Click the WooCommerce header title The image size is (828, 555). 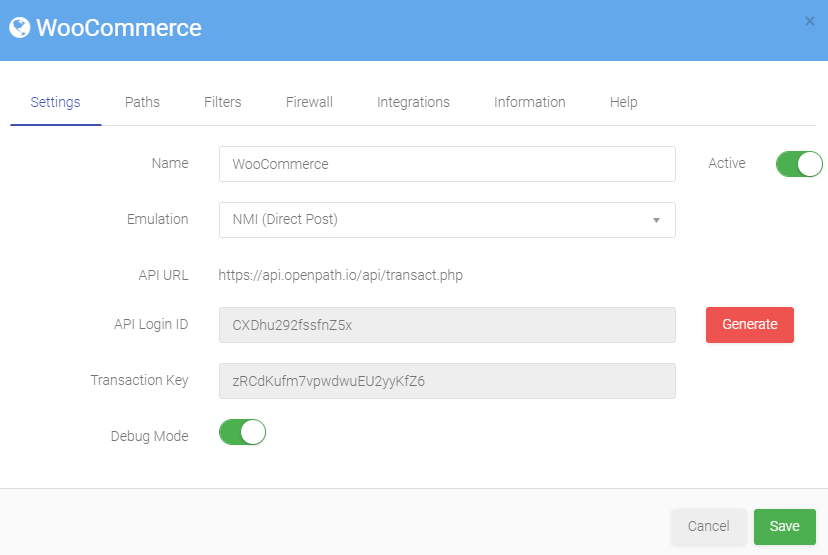click(x=119, y=28)
